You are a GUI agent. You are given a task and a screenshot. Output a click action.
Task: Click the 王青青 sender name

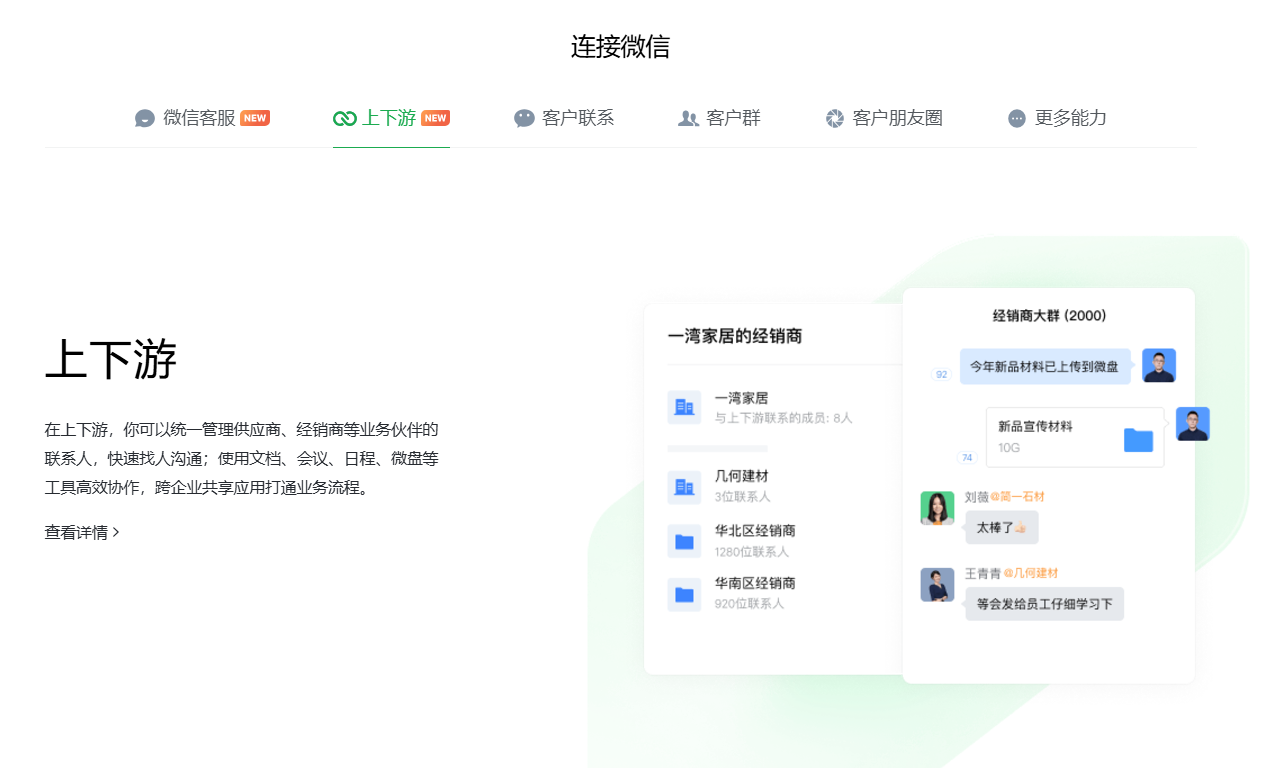(983, 574)
